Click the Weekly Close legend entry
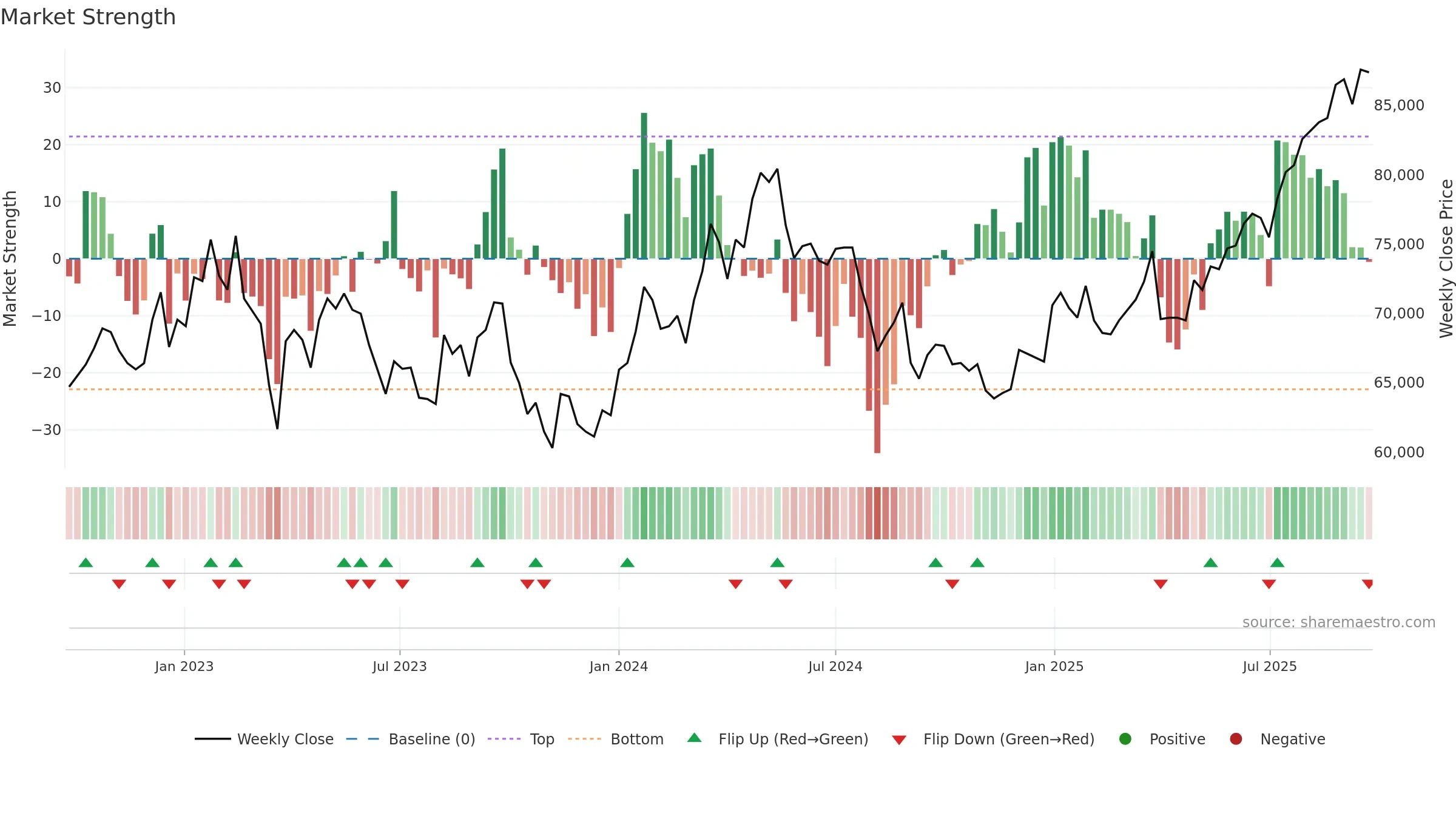 pos(264,739)
